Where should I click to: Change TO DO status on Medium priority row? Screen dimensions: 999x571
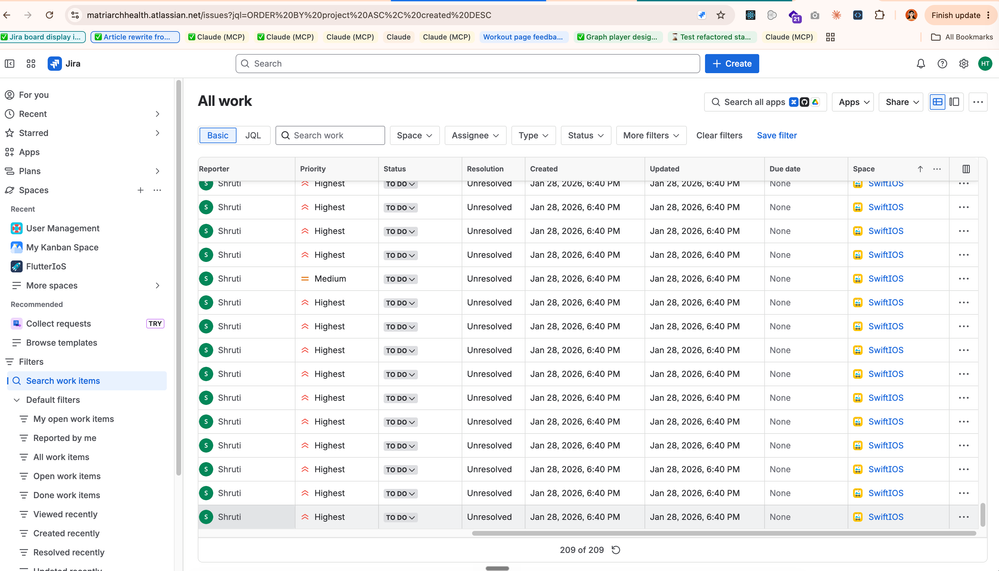click(x=400, y=279)
